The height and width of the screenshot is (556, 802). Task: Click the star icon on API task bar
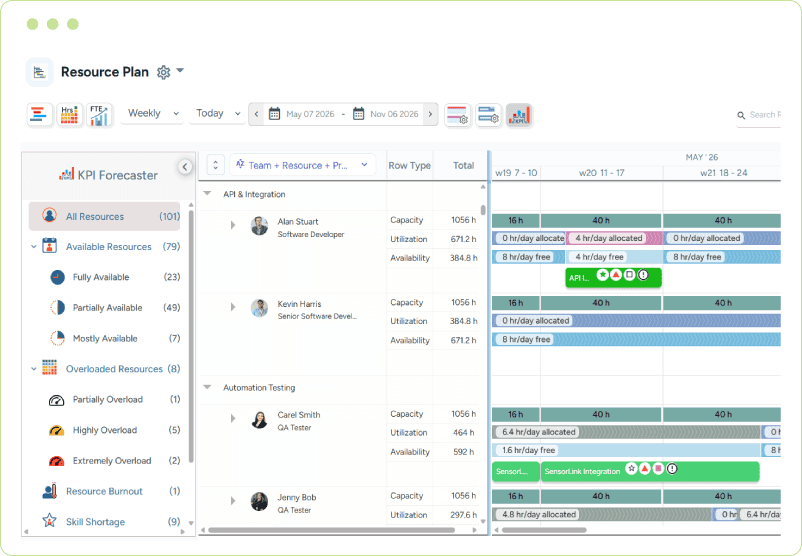(603, 275)
